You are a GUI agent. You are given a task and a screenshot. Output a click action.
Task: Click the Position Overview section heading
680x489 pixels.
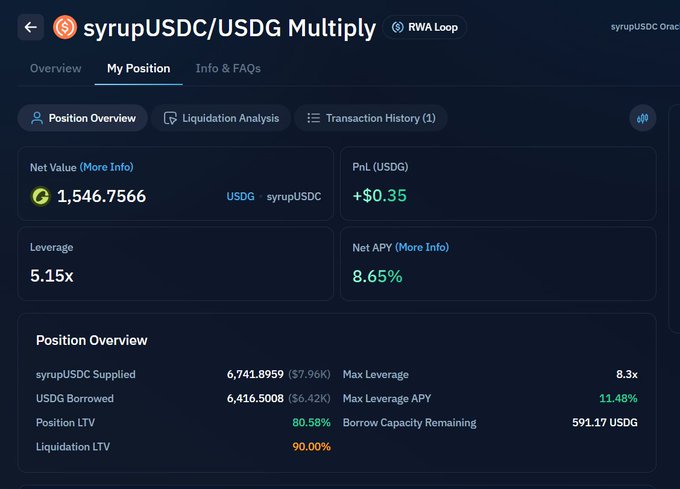[x=92, y=340]
